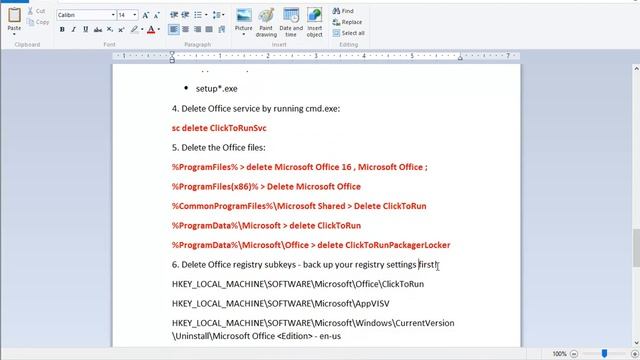Click the Paste clipboard icon
The width and height of the screenshot is (640, 360).
point(14,16)
